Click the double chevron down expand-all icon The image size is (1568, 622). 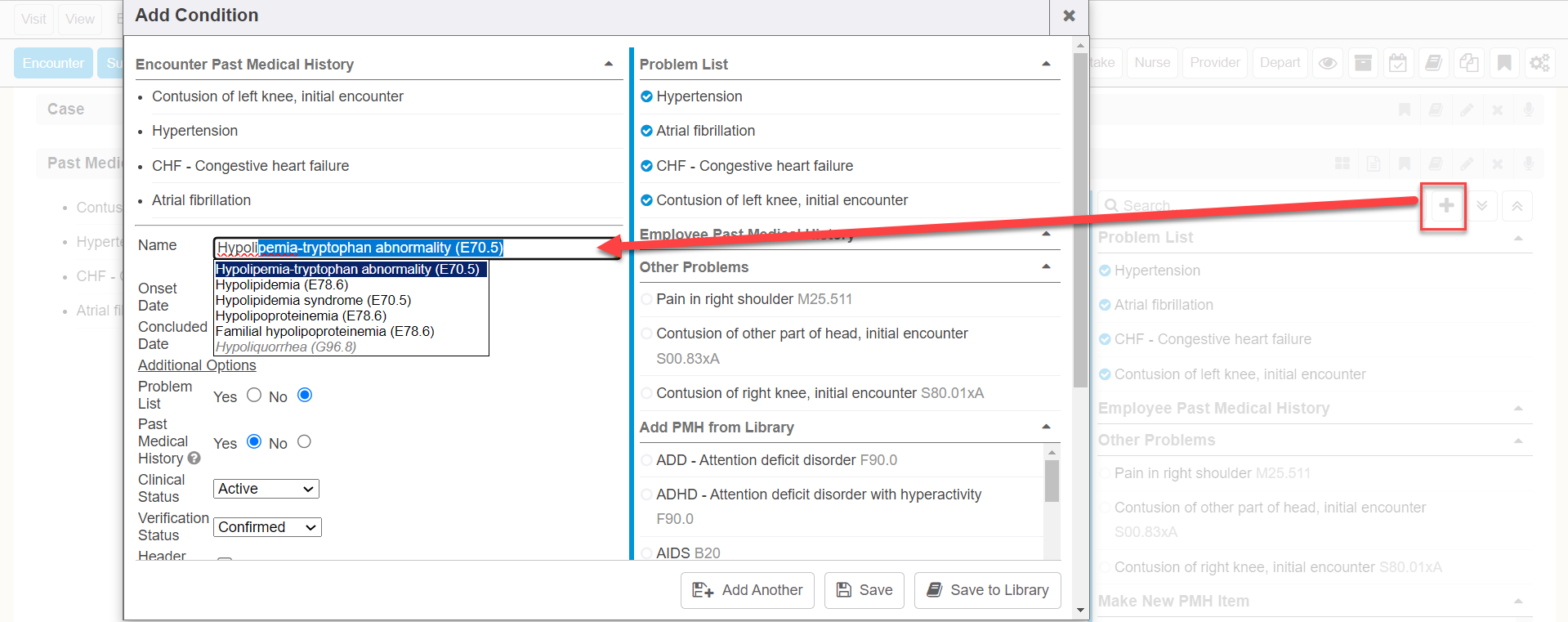(1481, 206)
